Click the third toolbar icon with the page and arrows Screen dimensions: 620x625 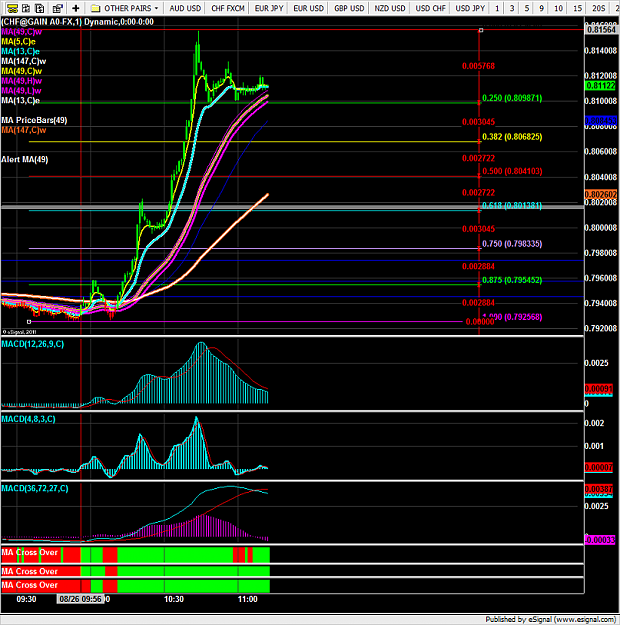[40, 8]
